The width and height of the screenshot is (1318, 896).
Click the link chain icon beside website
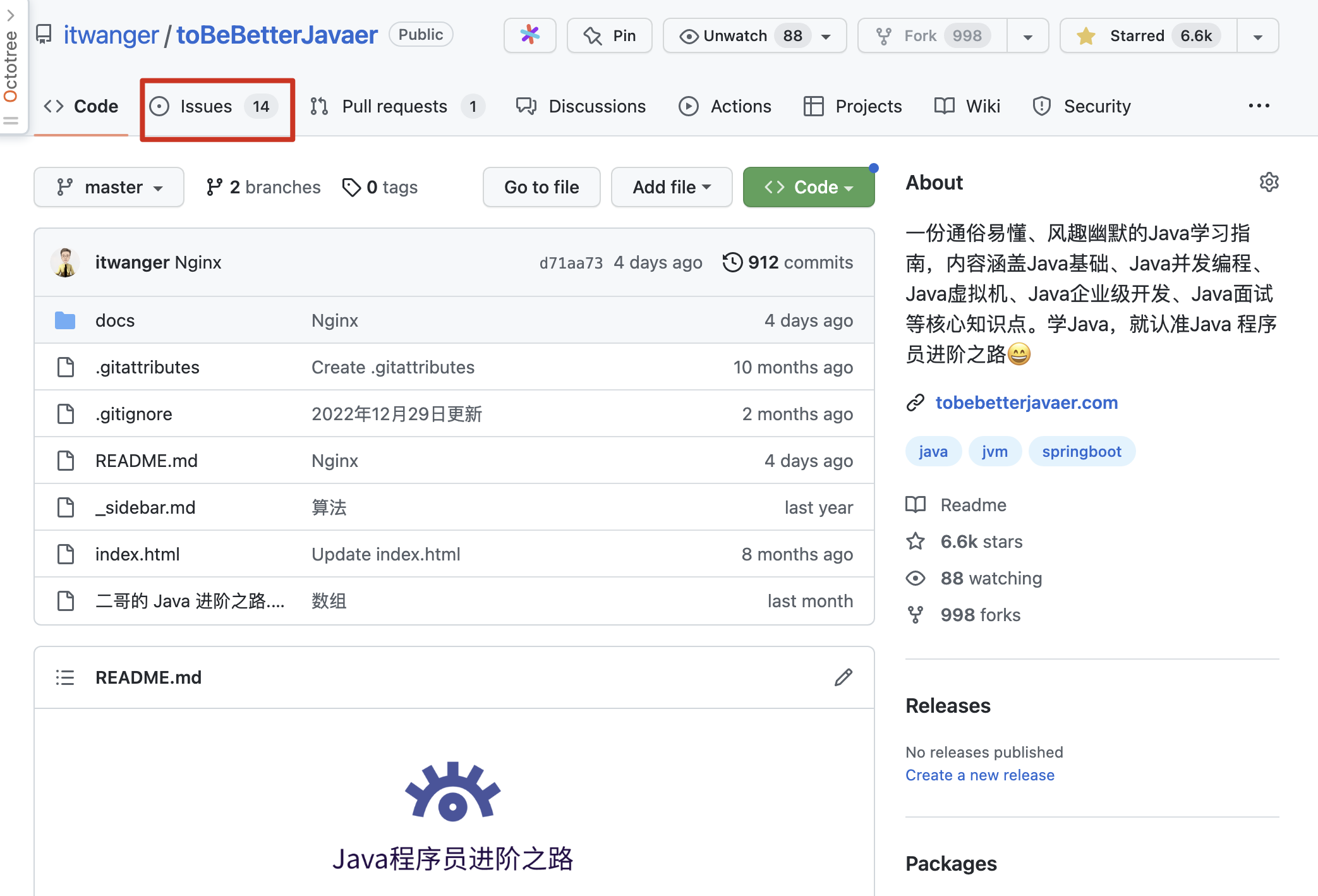pos(916,403)
